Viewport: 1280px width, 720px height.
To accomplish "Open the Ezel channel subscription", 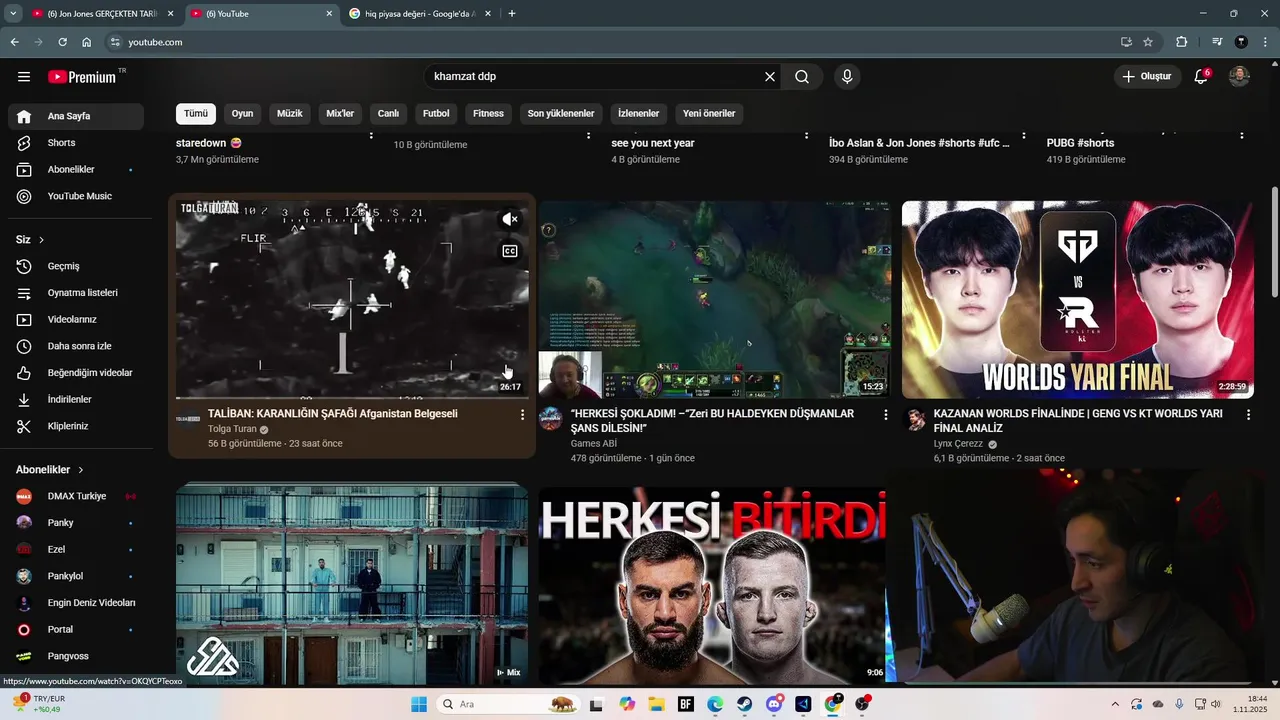I will pos(76,549).
